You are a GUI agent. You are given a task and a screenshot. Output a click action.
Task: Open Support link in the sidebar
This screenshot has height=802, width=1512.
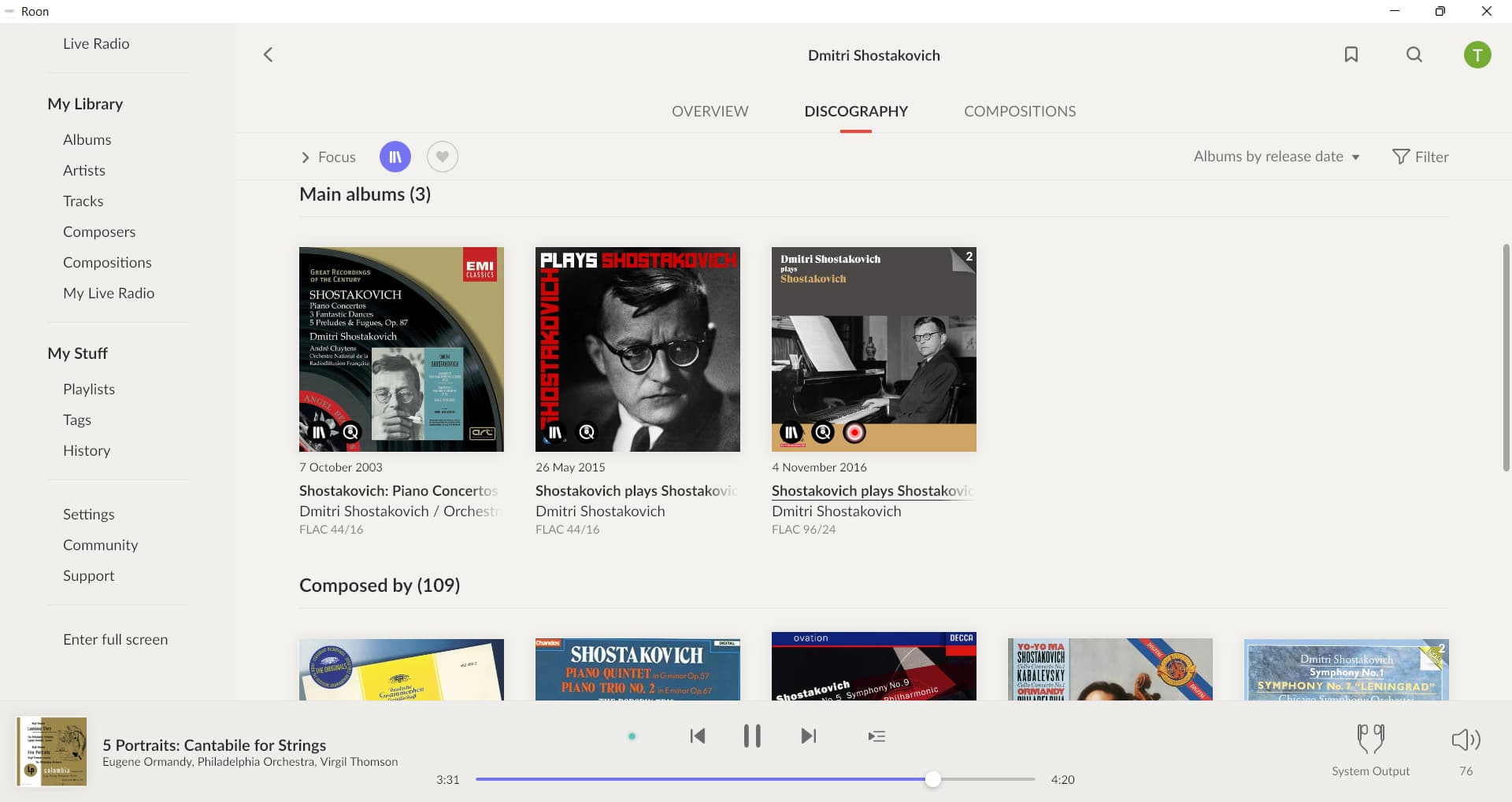(89, 575)
